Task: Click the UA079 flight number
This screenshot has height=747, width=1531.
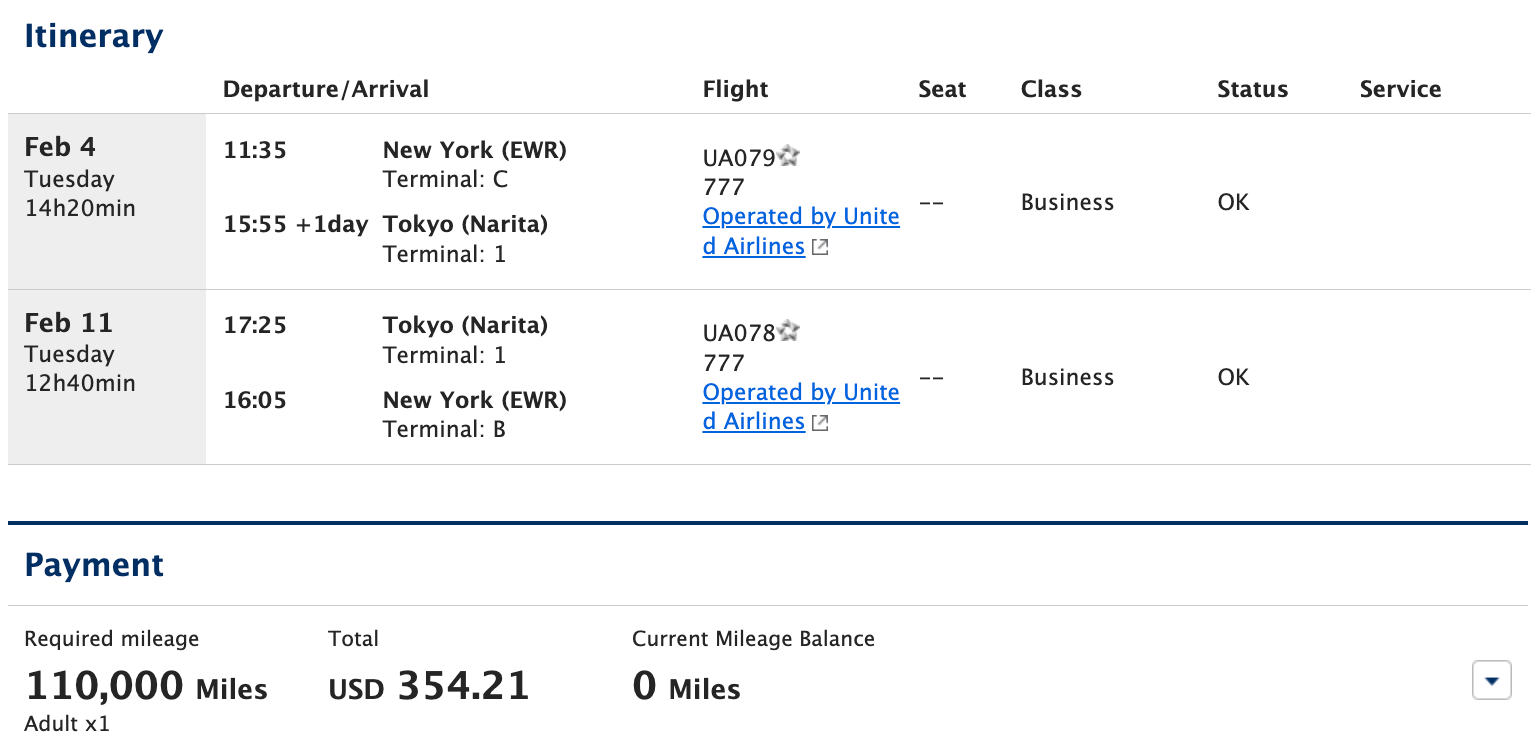Action: coord(739,158)
